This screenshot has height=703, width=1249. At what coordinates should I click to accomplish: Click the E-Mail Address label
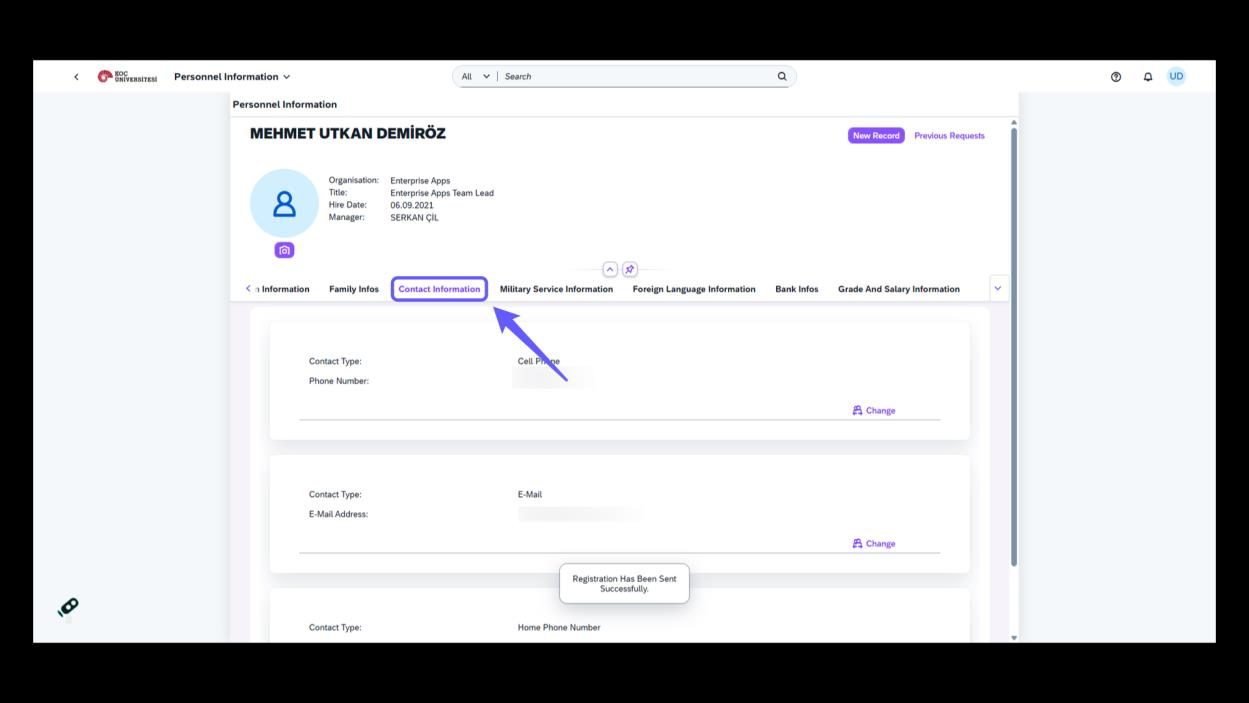[338, 515]
